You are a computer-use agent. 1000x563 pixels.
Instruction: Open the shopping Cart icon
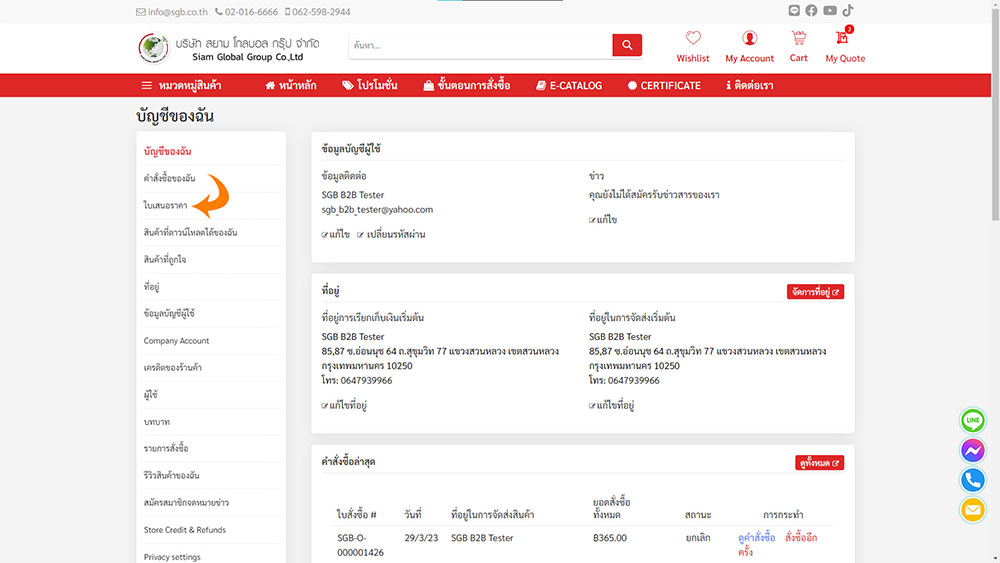coord(798,39)
